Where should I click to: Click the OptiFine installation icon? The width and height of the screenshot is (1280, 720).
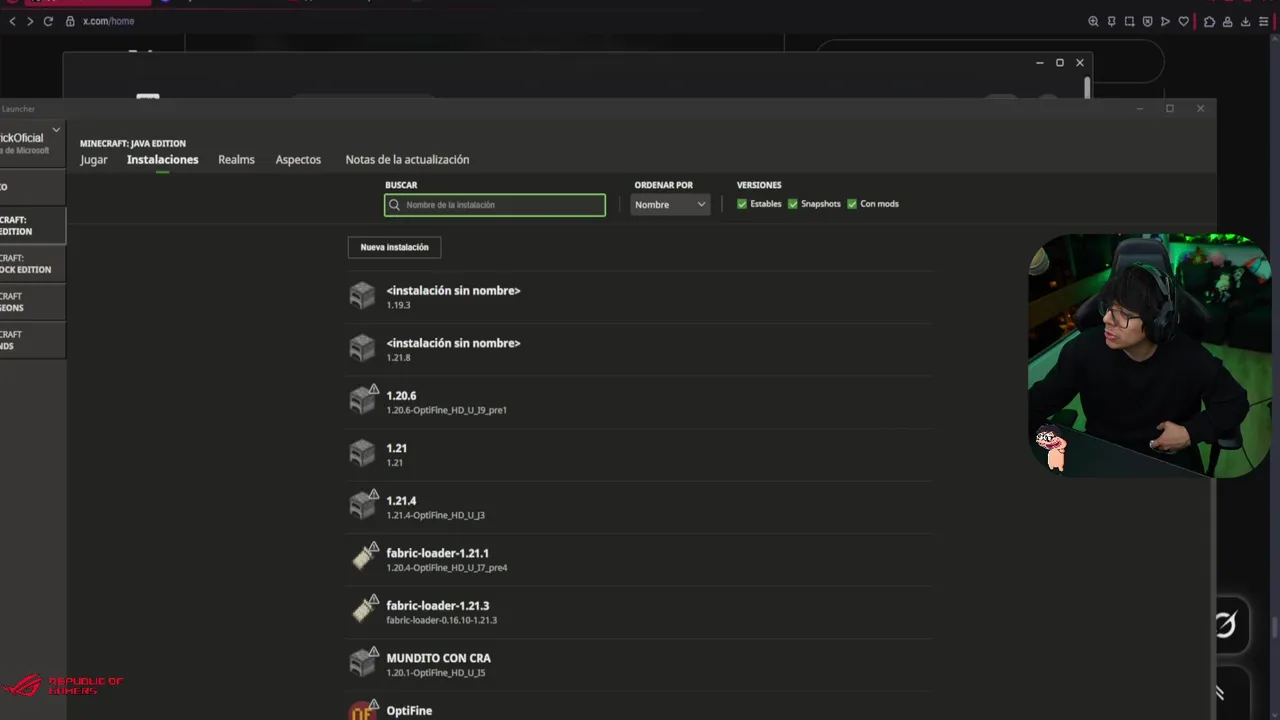coord(362,711)
